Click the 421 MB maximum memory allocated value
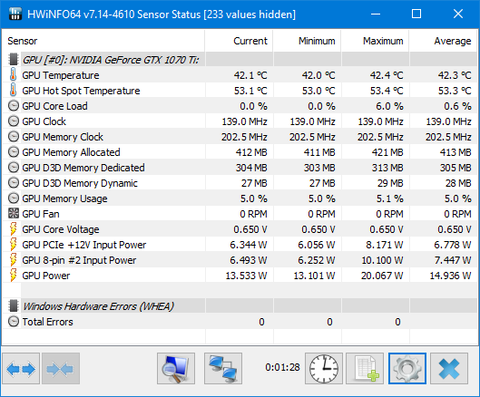The image size is (480, 397). (387, 152)
